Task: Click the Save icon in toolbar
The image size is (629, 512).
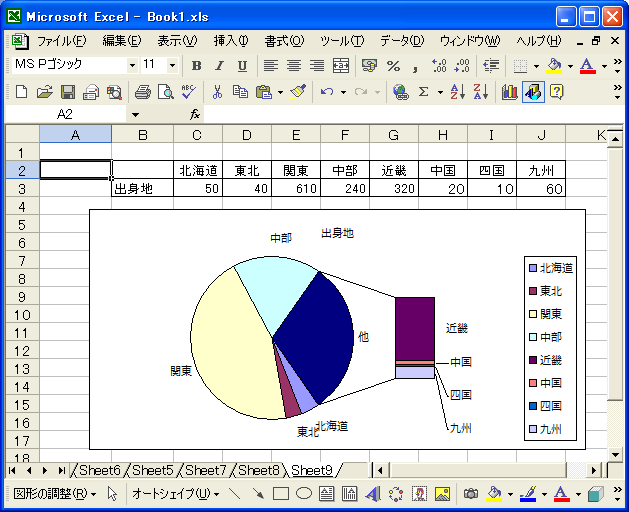Action: [x=67, y=92]
